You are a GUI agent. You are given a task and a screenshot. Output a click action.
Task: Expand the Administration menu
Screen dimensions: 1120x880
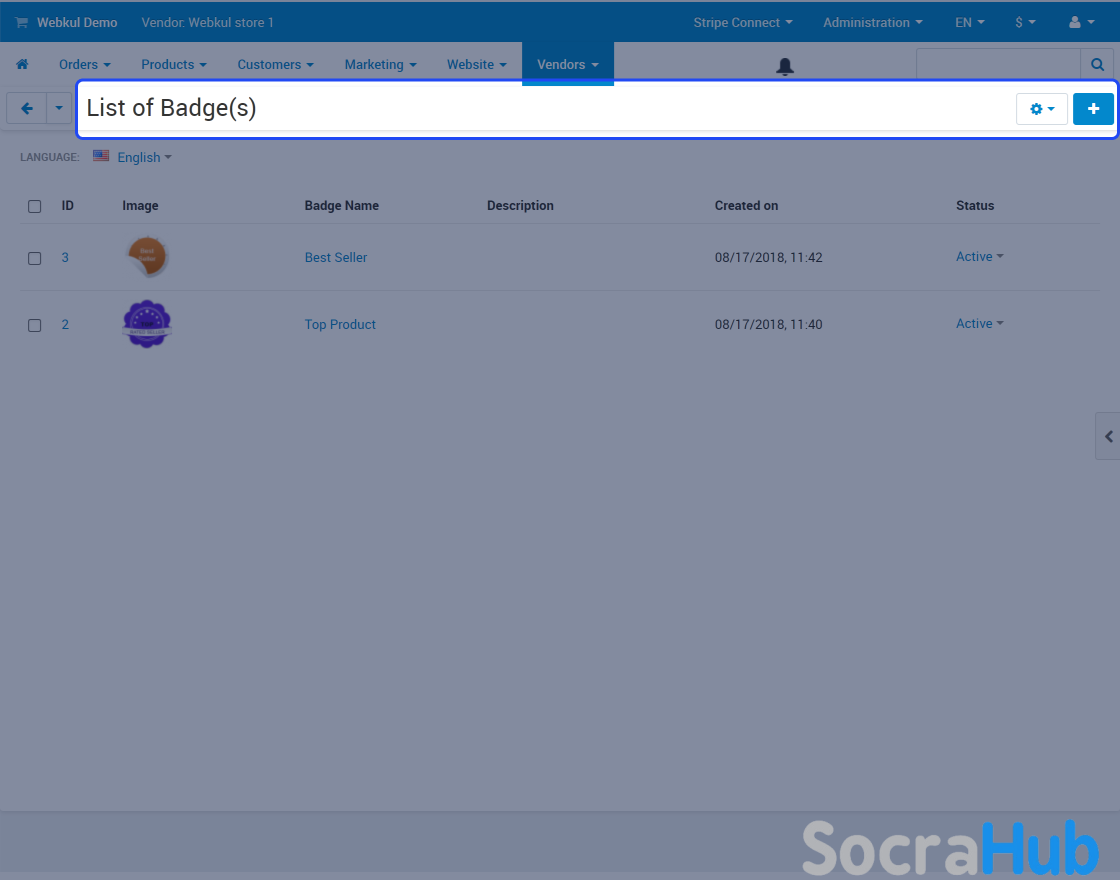coord(872,22)
